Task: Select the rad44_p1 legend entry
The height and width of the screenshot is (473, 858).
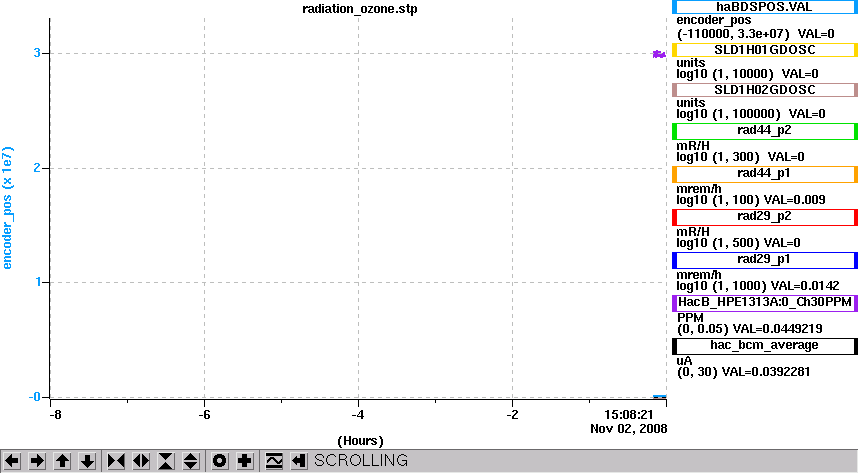Action: (764, 174)
